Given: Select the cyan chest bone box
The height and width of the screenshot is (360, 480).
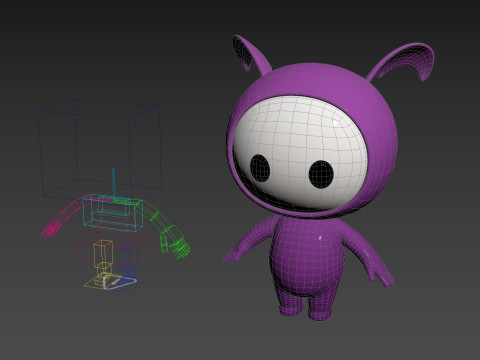Looking at the screenshot, I should click(113, 213).
